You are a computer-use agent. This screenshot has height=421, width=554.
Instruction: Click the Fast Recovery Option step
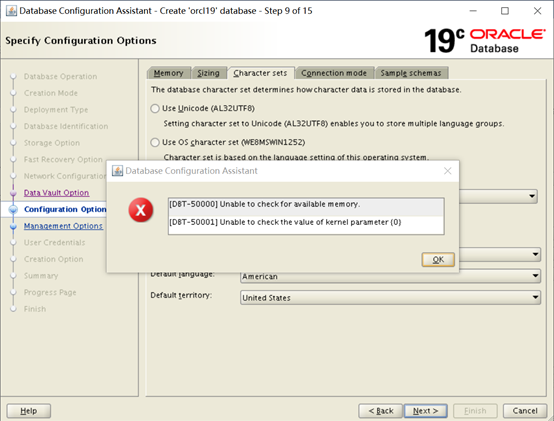point(63,160)
